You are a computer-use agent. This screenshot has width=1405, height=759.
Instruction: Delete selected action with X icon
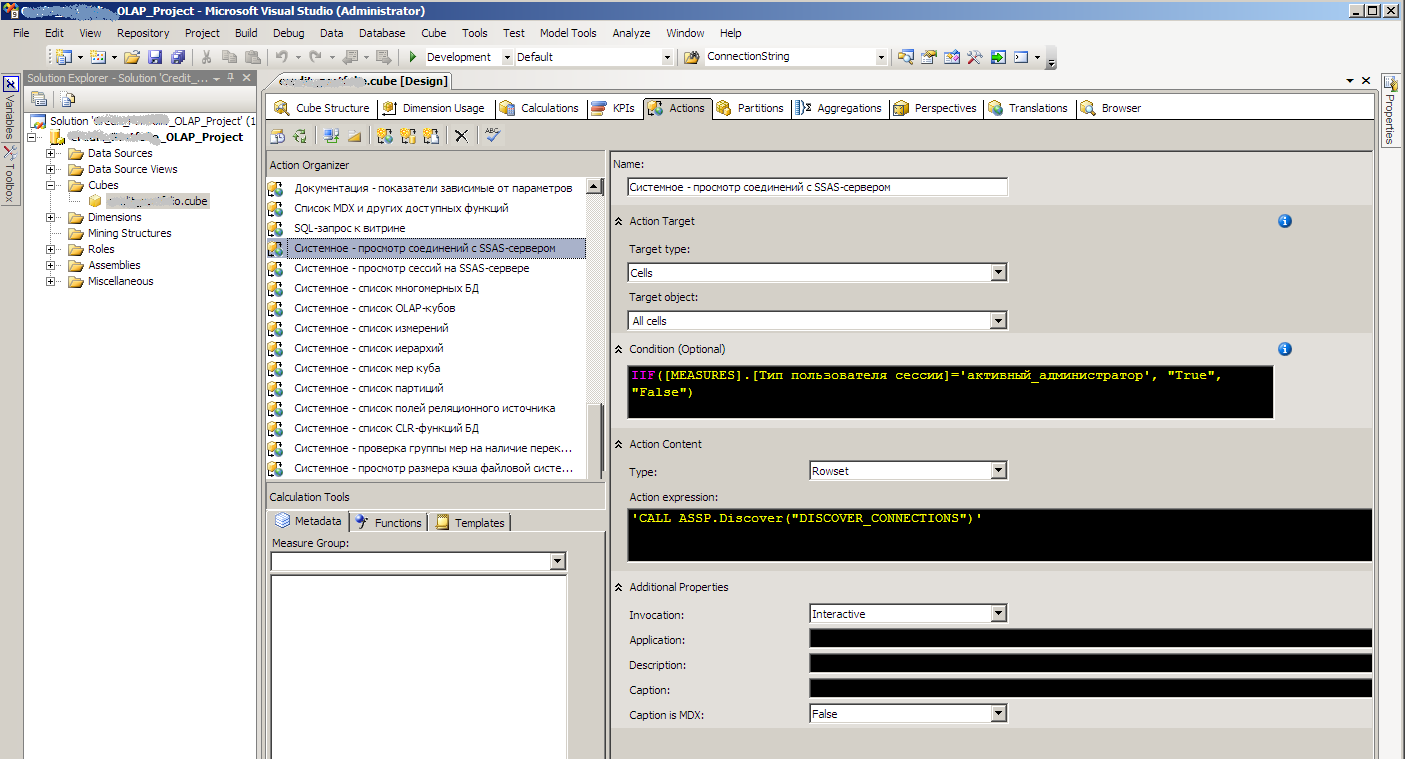tap(461, 136)
